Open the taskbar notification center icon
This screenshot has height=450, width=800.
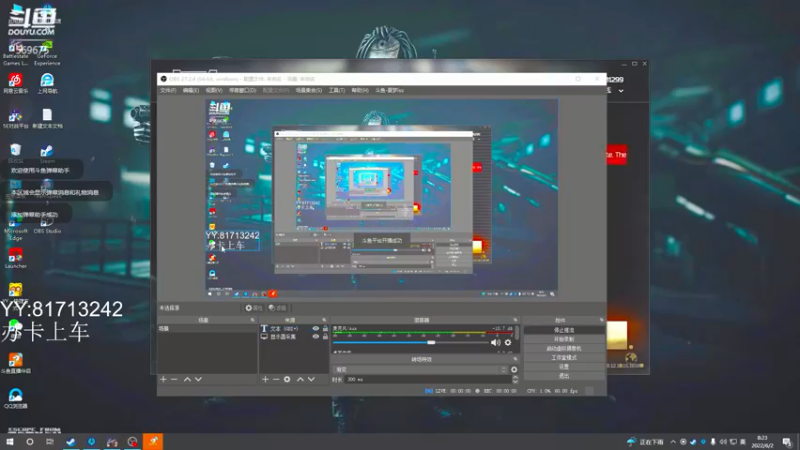pyautogui.click(x=787, y=442)
